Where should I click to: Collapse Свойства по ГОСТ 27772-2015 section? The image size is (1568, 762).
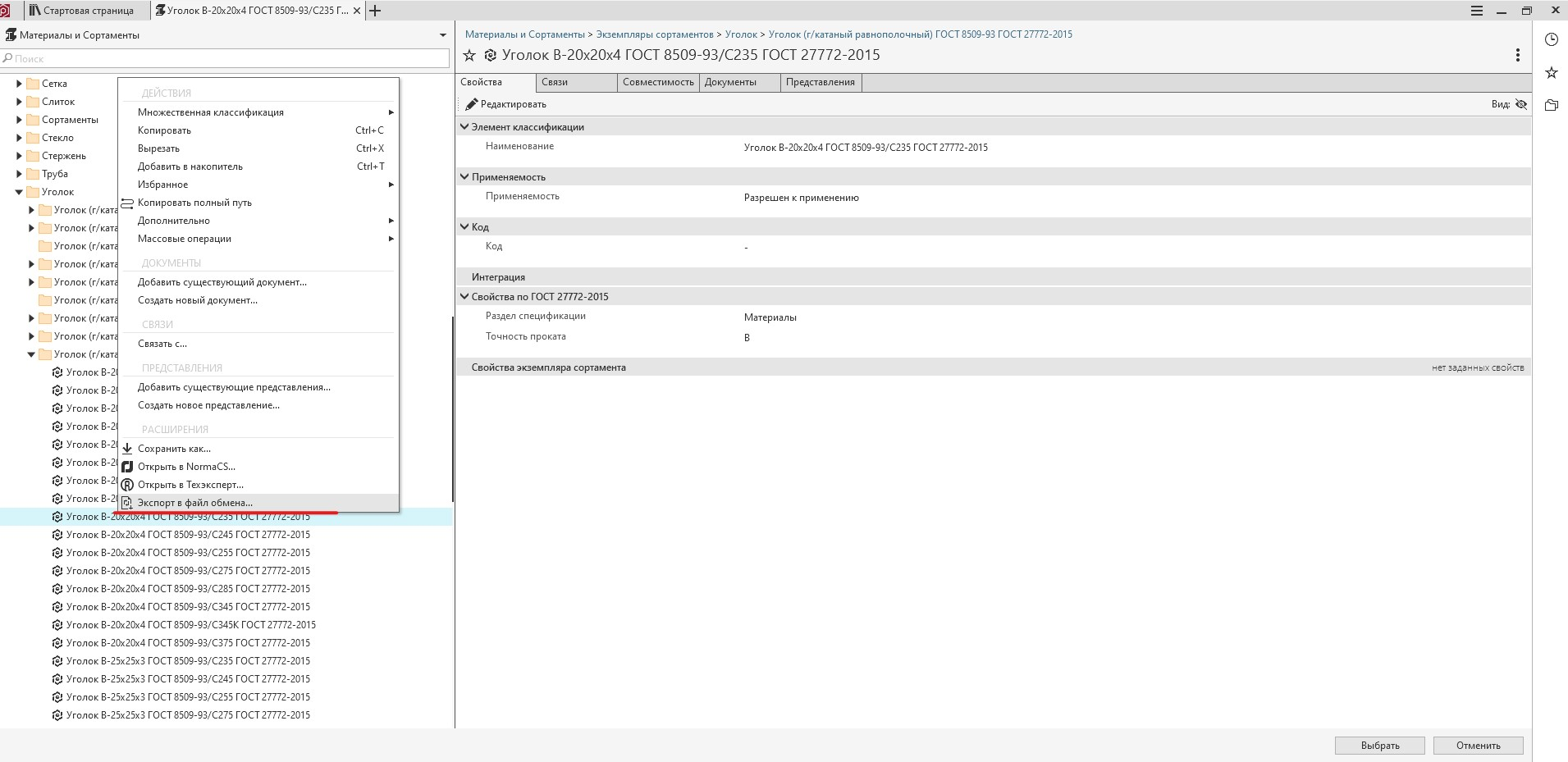tap(464, 297)
